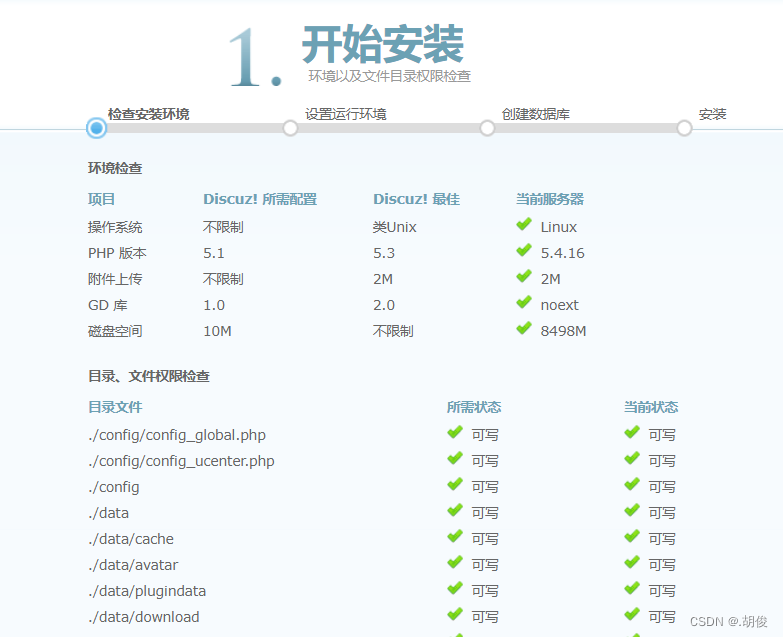
Task: Click the ./data/plugindata path
Action: point(147,591)
